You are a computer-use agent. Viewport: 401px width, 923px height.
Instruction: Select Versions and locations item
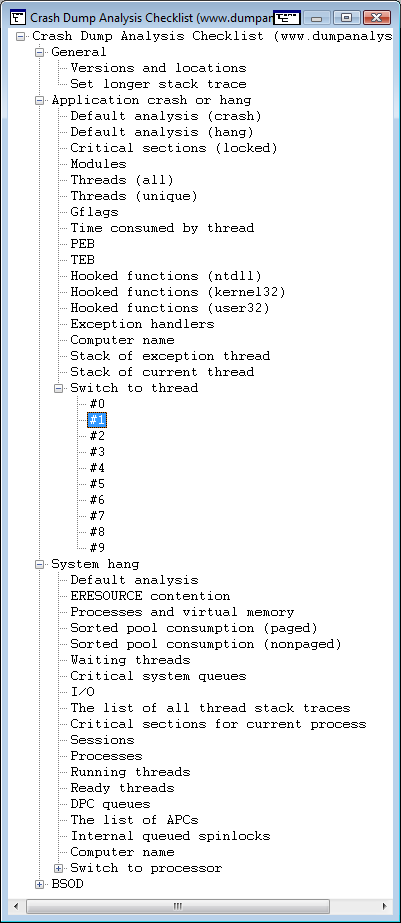(158, 68)
